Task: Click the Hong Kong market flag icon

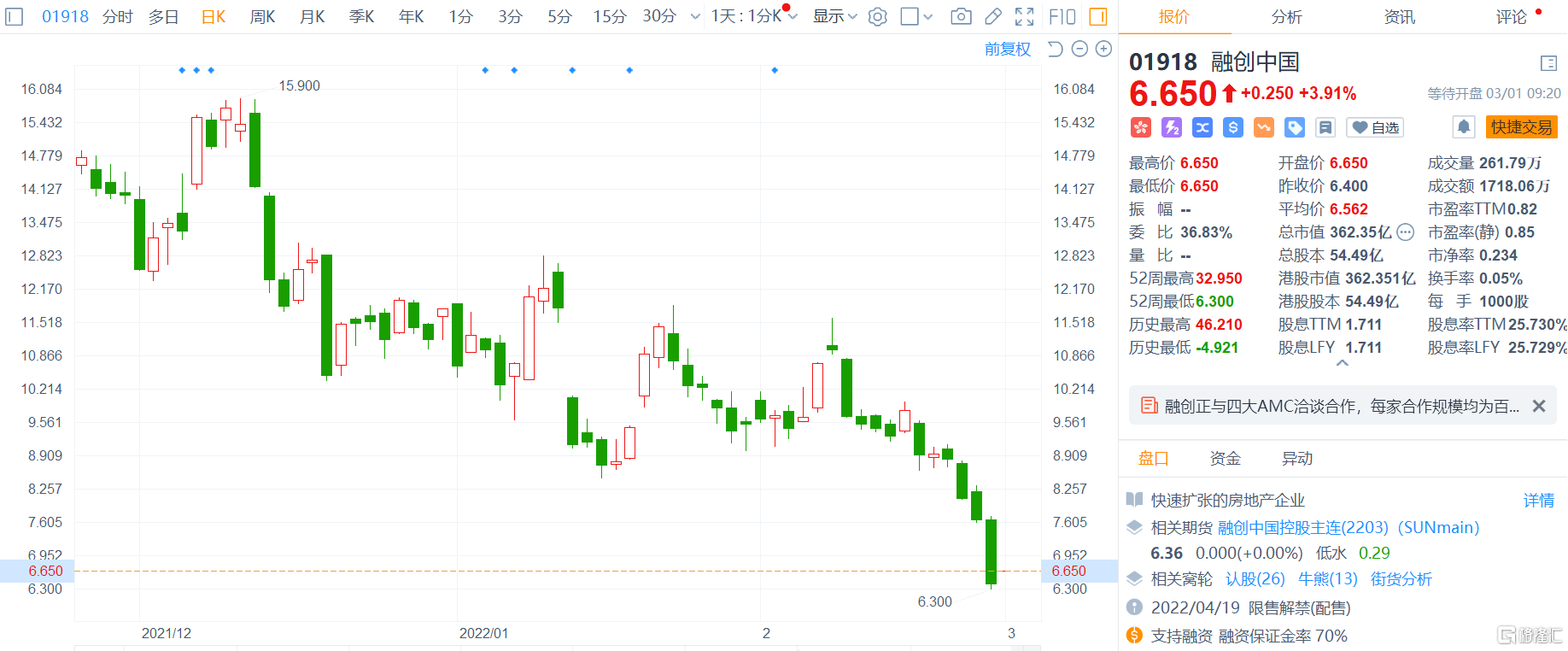Action: 1141,127
